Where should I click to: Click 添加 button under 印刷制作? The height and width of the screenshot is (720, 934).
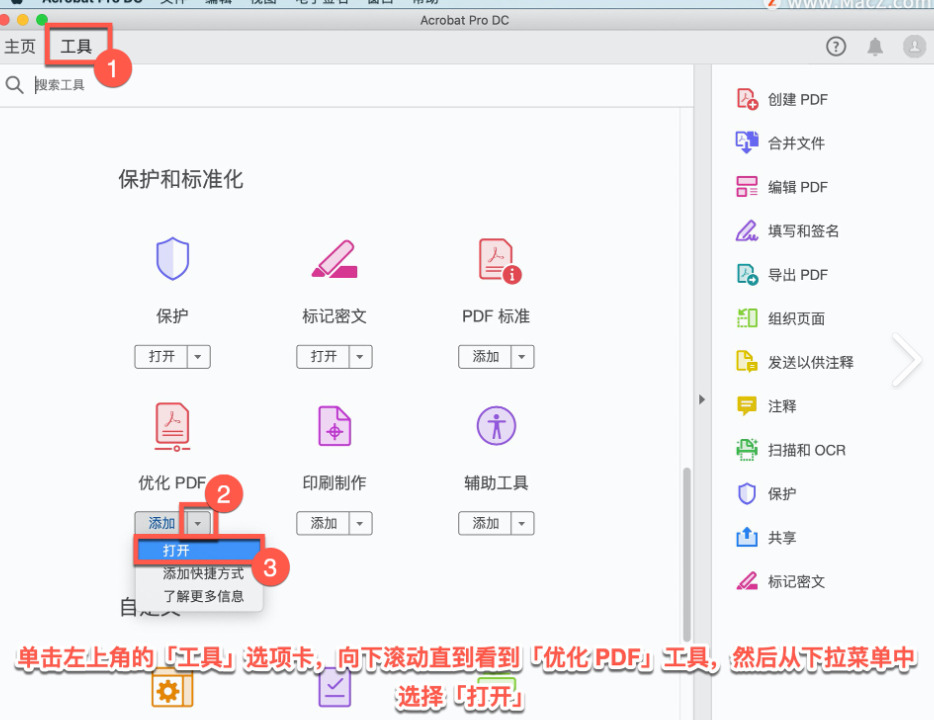tap(323, 523)
